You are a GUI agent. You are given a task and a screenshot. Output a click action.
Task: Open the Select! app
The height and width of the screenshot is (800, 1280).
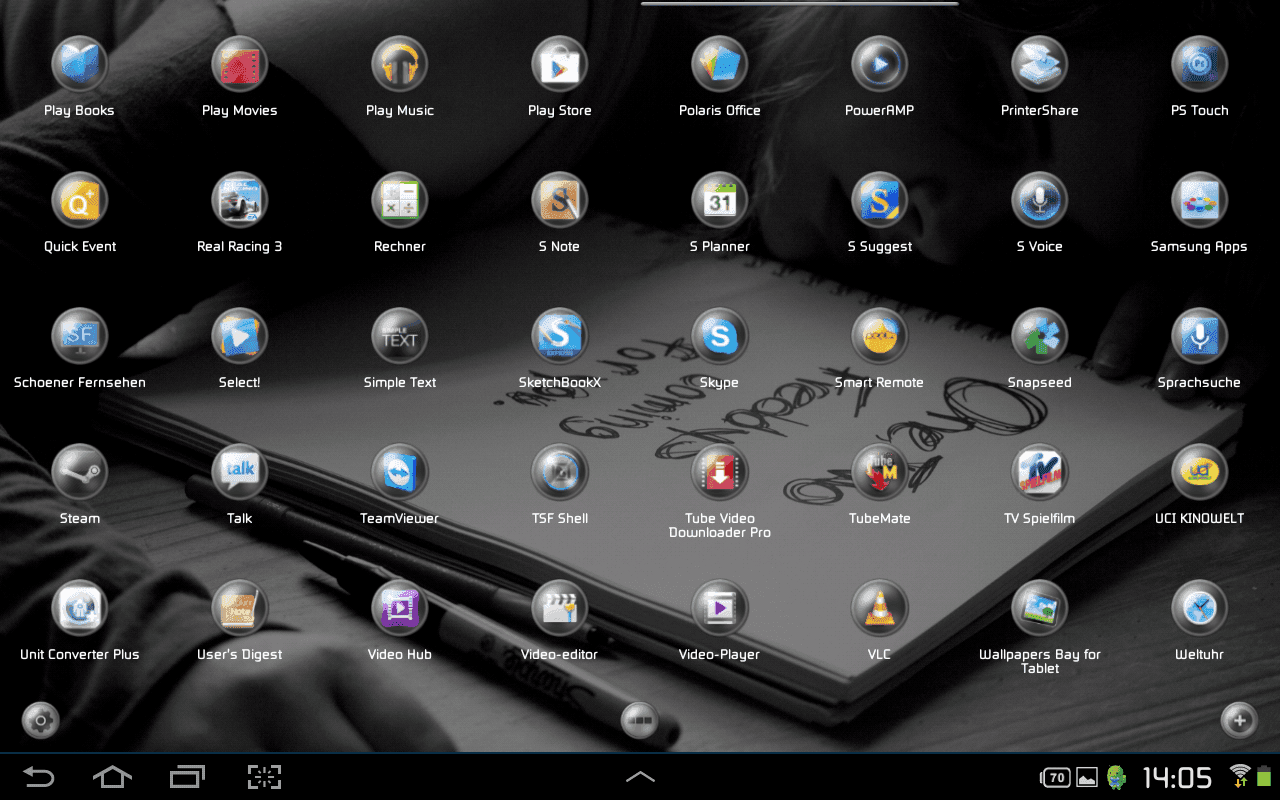tap(240, 337)
